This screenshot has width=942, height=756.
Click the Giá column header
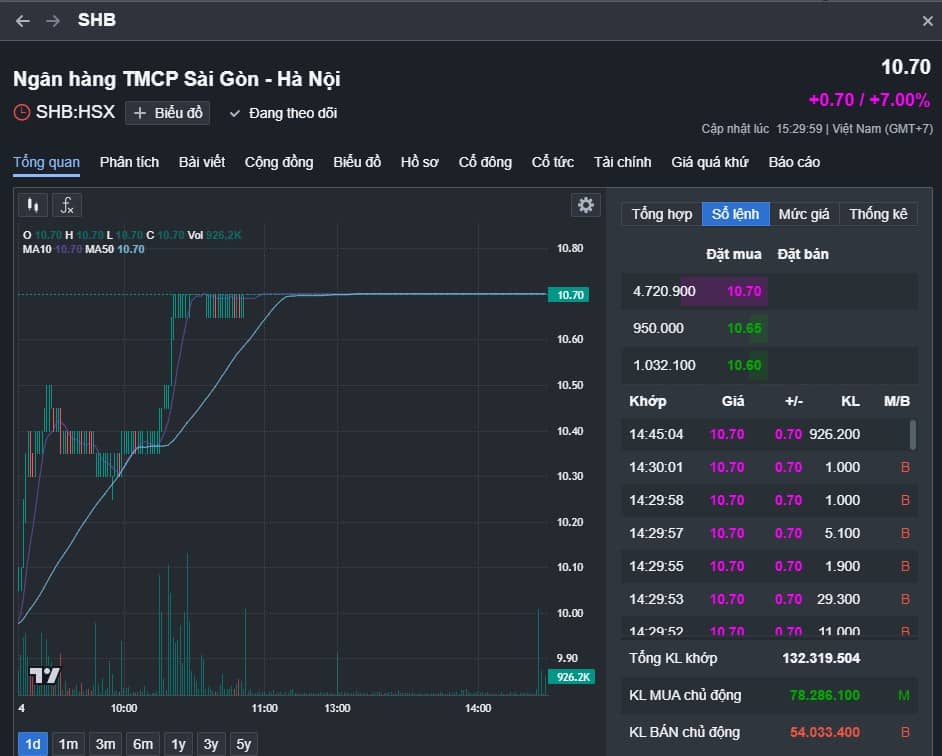732,401
